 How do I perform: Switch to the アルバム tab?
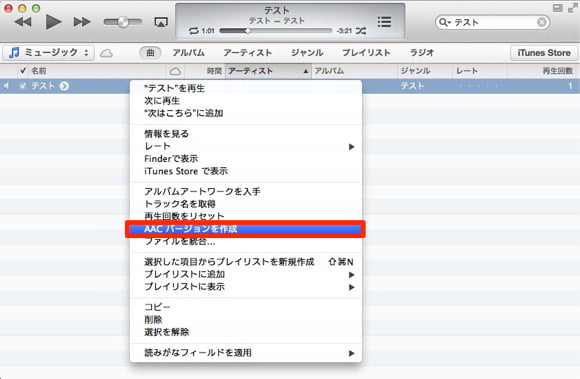[x=189, y=53]
